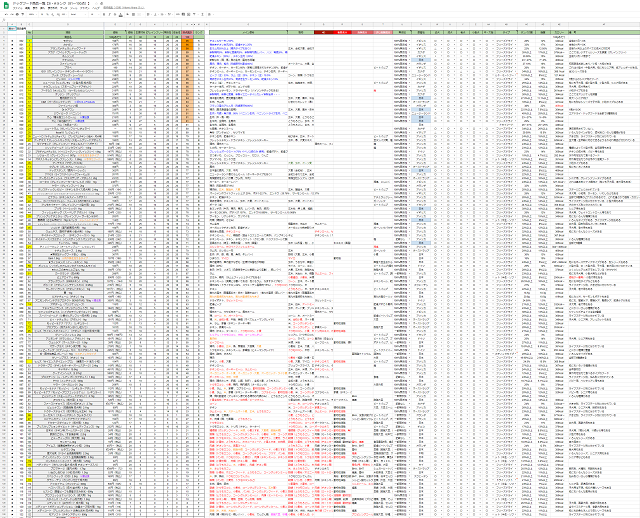Click the document title text
Screen dimensions: 640x518
50,3
